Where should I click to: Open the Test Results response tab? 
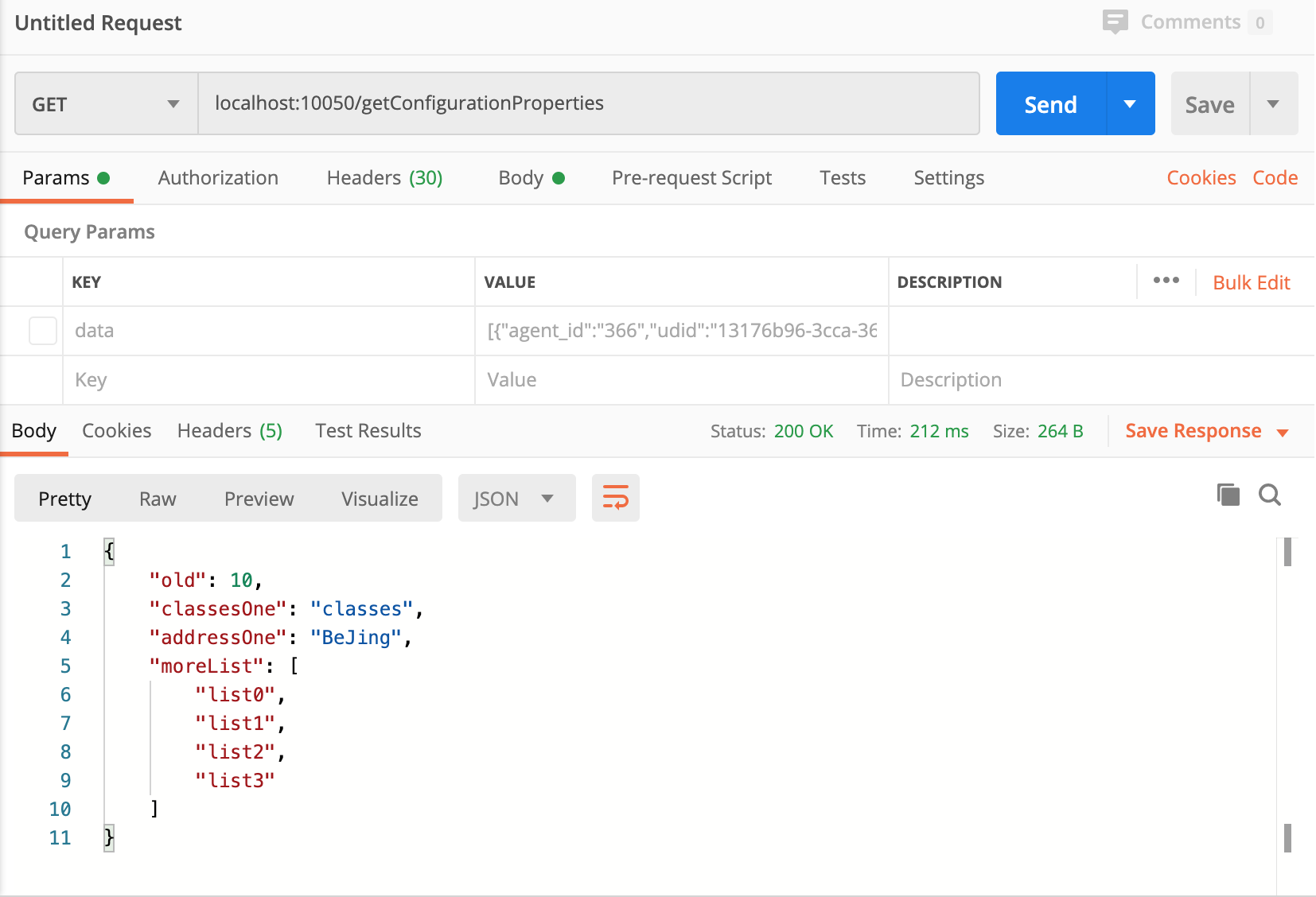(x=368, y=431)
